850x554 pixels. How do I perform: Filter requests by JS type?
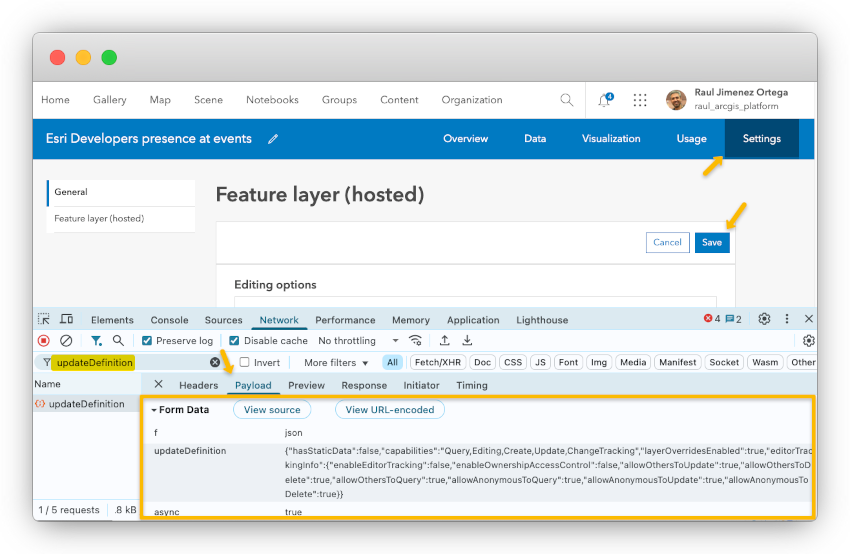coord(540,362)
